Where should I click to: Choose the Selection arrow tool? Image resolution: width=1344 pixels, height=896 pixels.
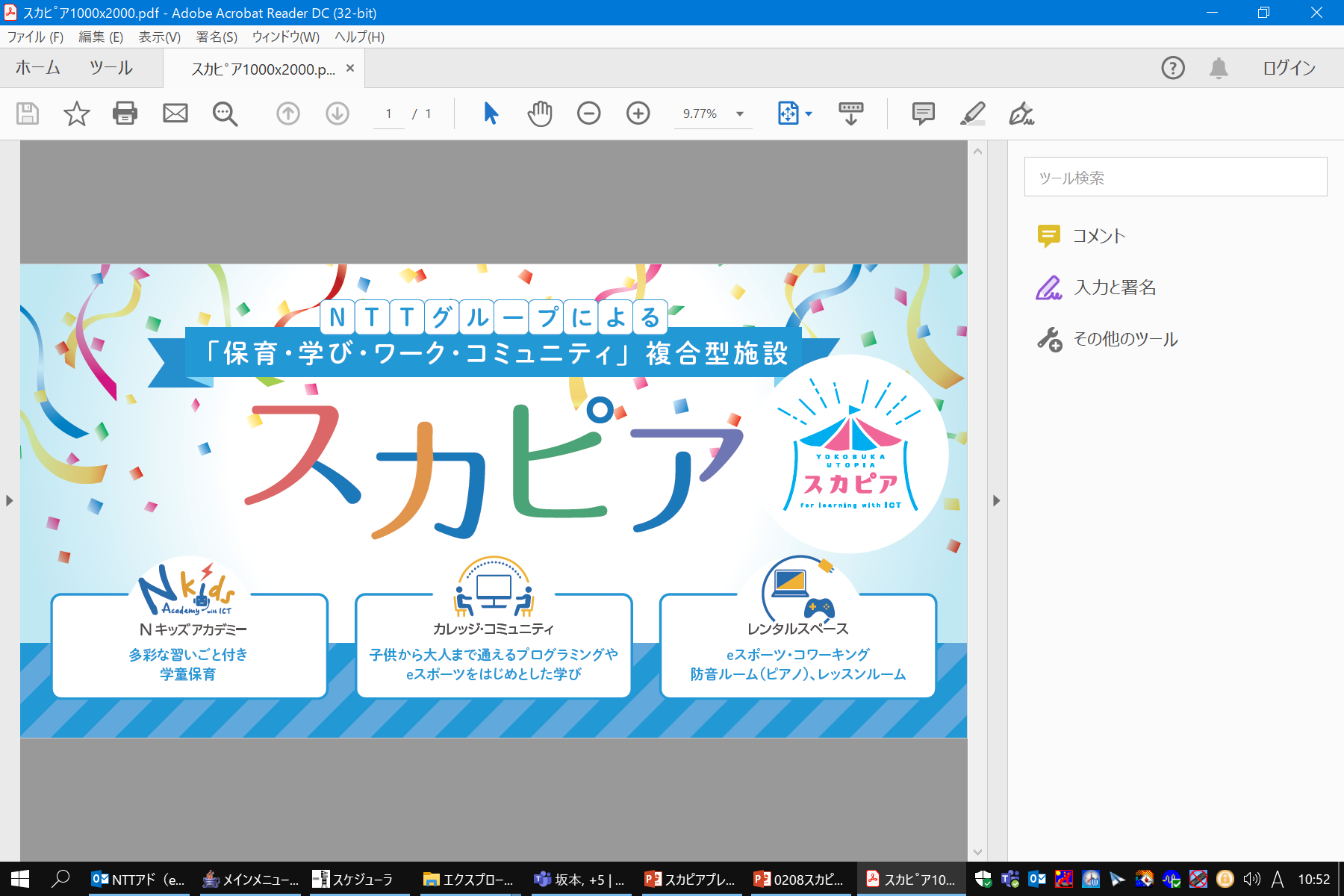pos(491,113)
